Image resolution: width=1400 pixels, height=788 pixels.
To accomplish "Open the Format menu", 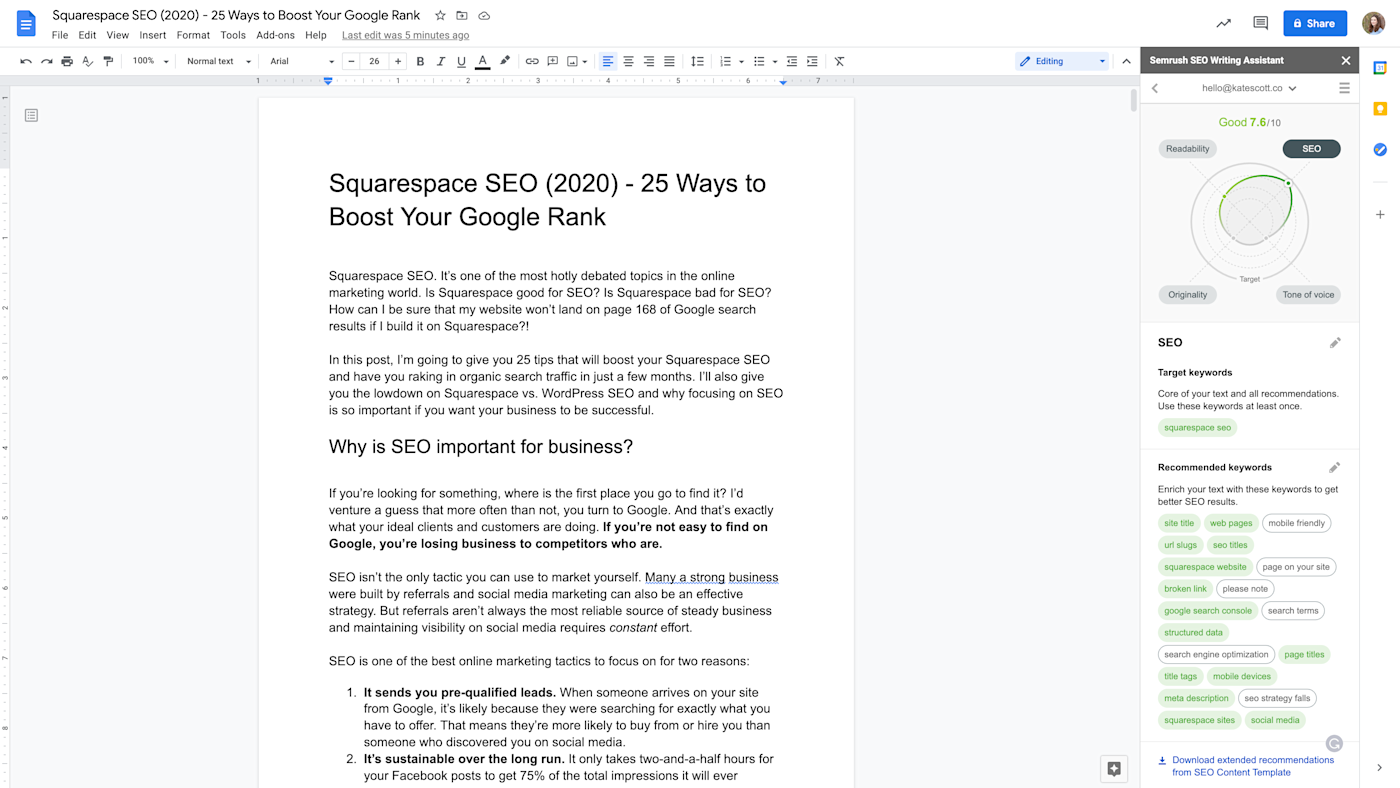I will pos(193,35).
